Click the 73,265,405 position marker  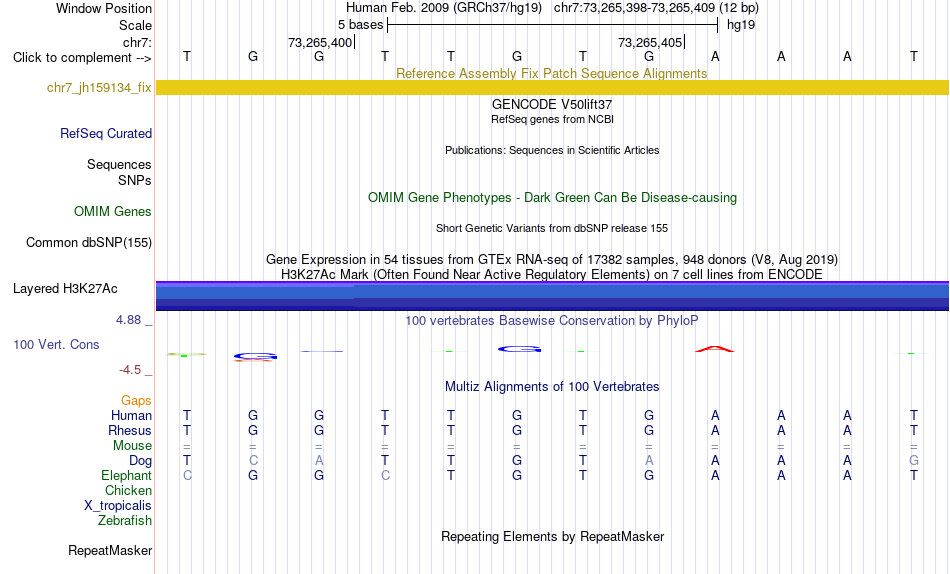[x=651, y=42]
